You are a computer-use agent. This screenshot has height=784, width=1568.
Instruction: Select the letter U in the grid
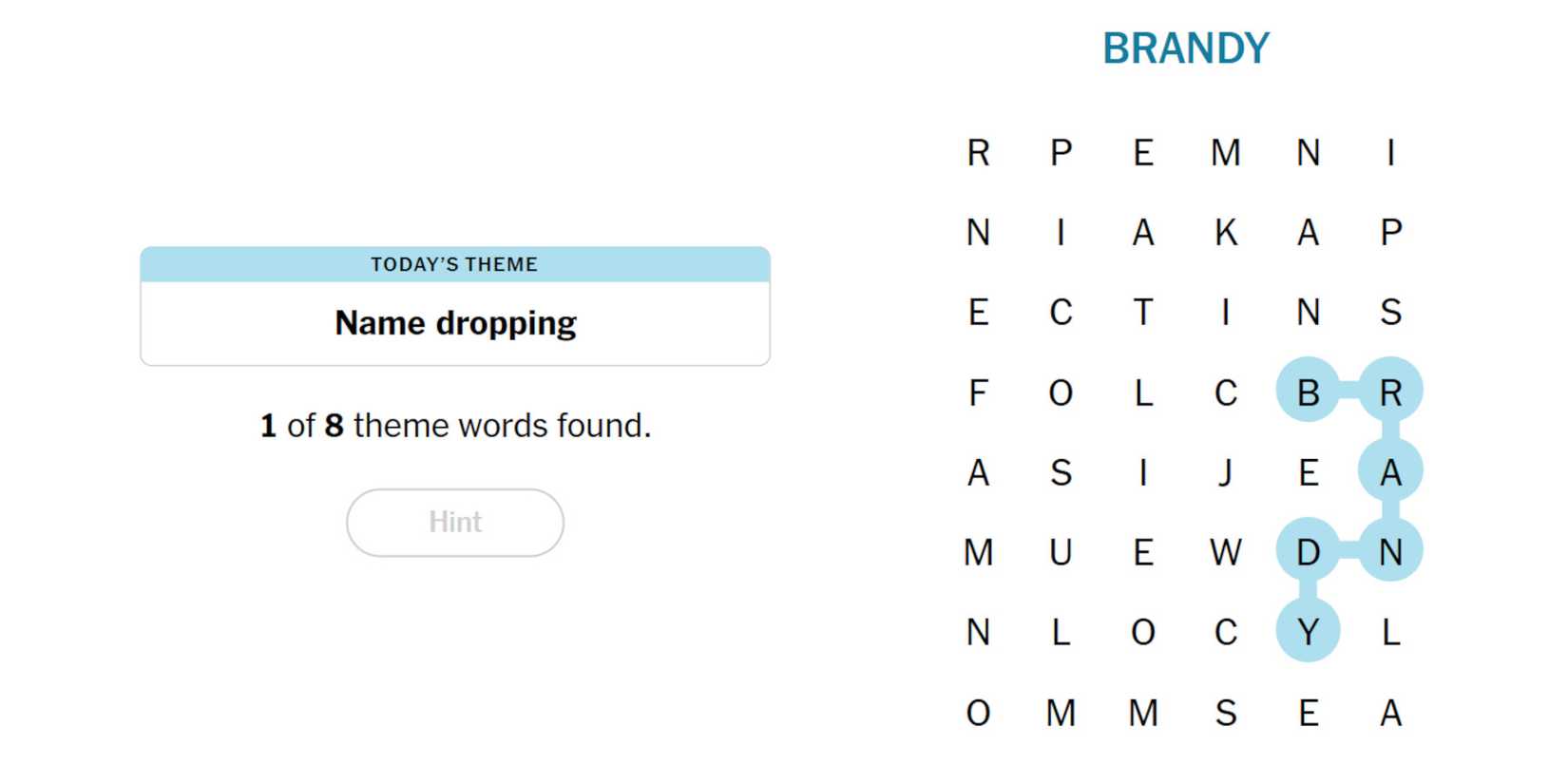point(1061,552)
